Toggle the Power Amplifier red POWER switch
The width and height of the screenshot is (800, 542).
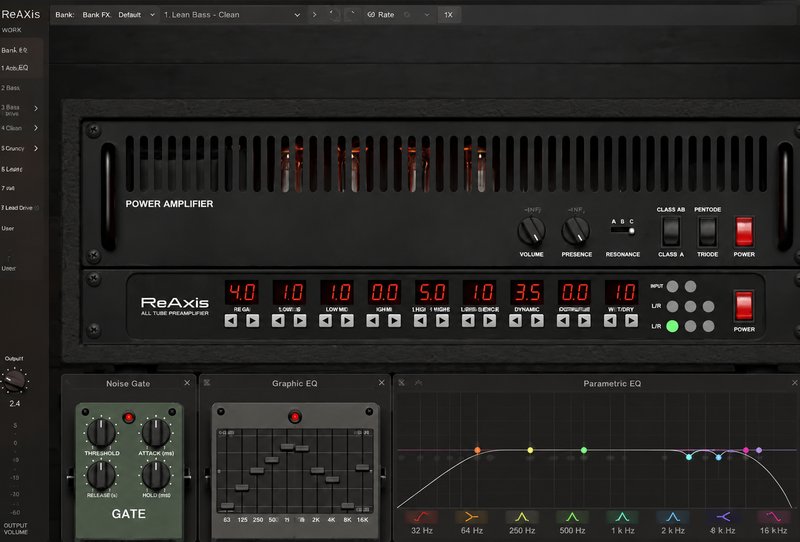pos(744,232)
